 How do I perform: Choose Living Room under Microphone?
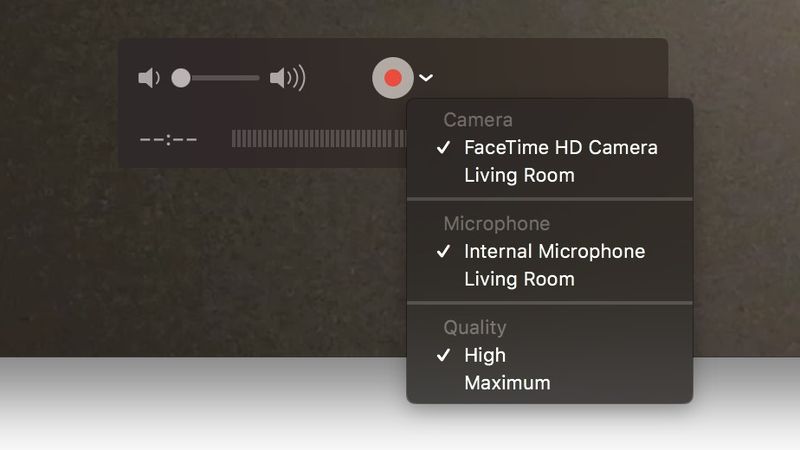click(549, 279)
